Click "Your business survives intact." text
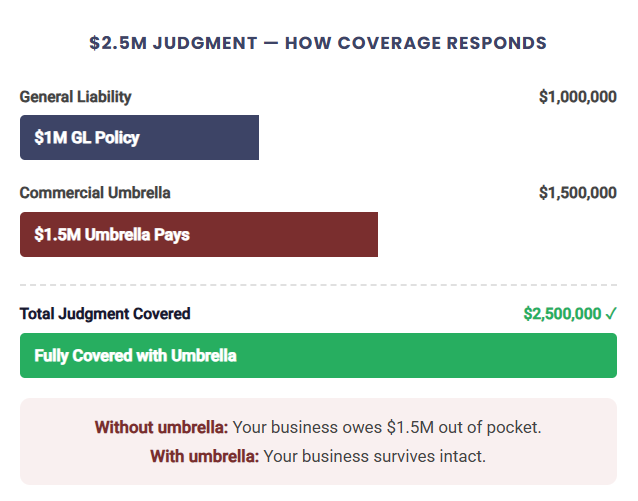Image resolution: width=638 pixels, height=501 pixels. [x=374, y=457]
